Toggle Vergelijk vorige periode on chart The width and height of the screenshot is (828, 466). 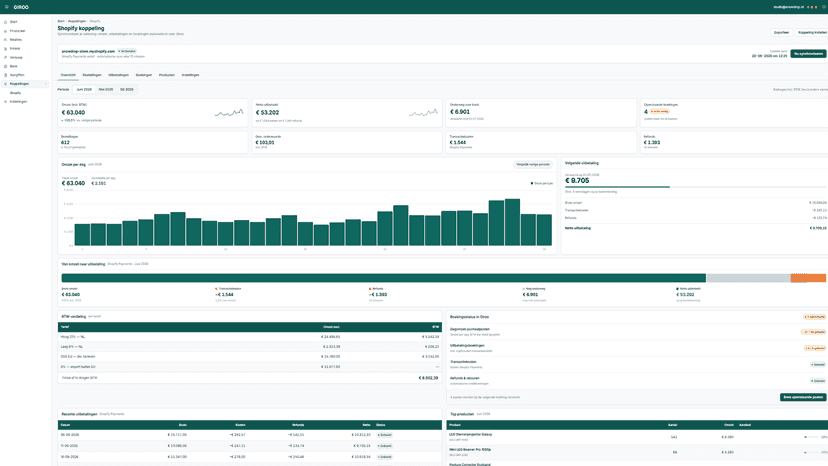(533, 164)
